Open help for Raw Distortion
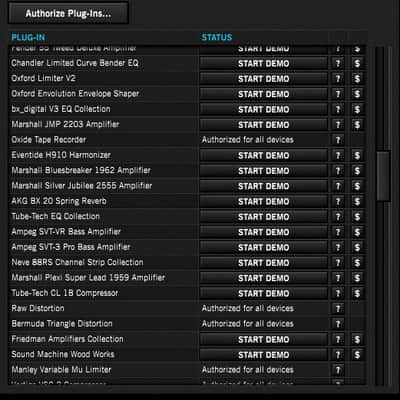The height and width of the screenshot is (400, 400). click(338, 309)
